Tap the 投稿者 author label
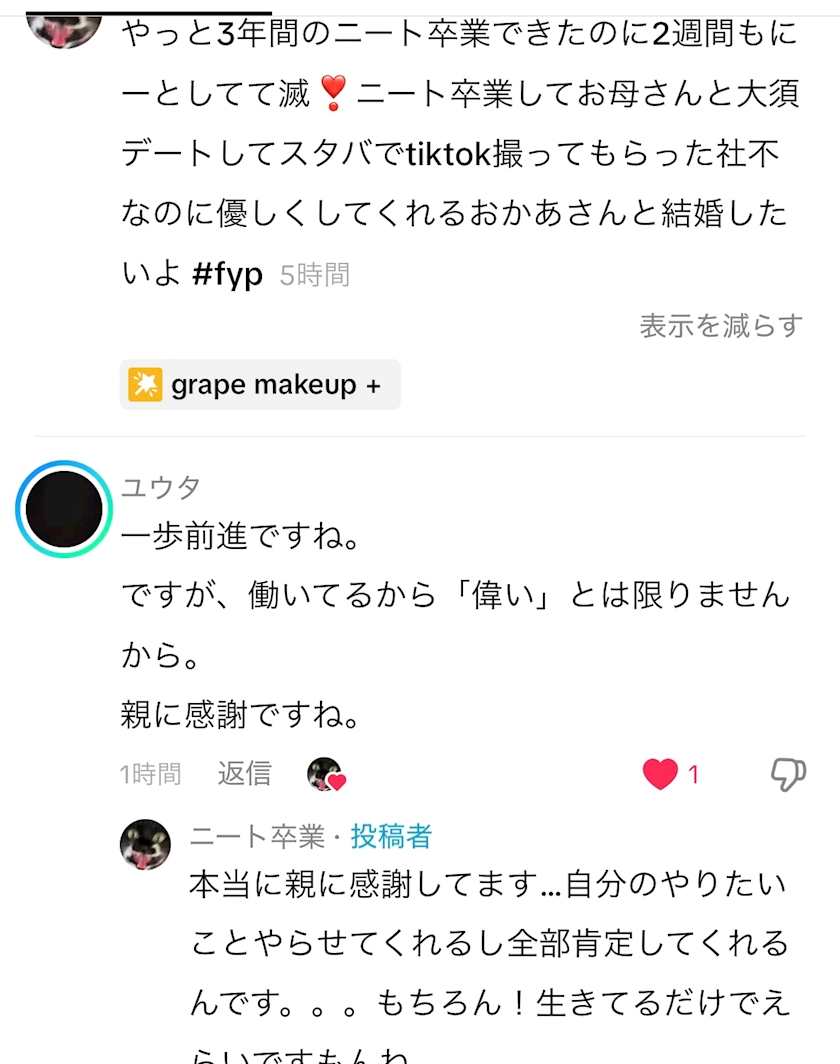This screenshot has height=1064, width=840. (x=391, y=836)
